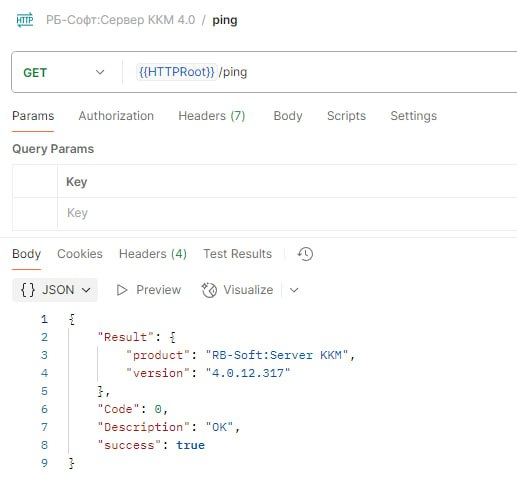Image resolution: width=517 pixels, height=493 pixels.
Task: Open the request Body tab
Action: click(x=288, y=116)
